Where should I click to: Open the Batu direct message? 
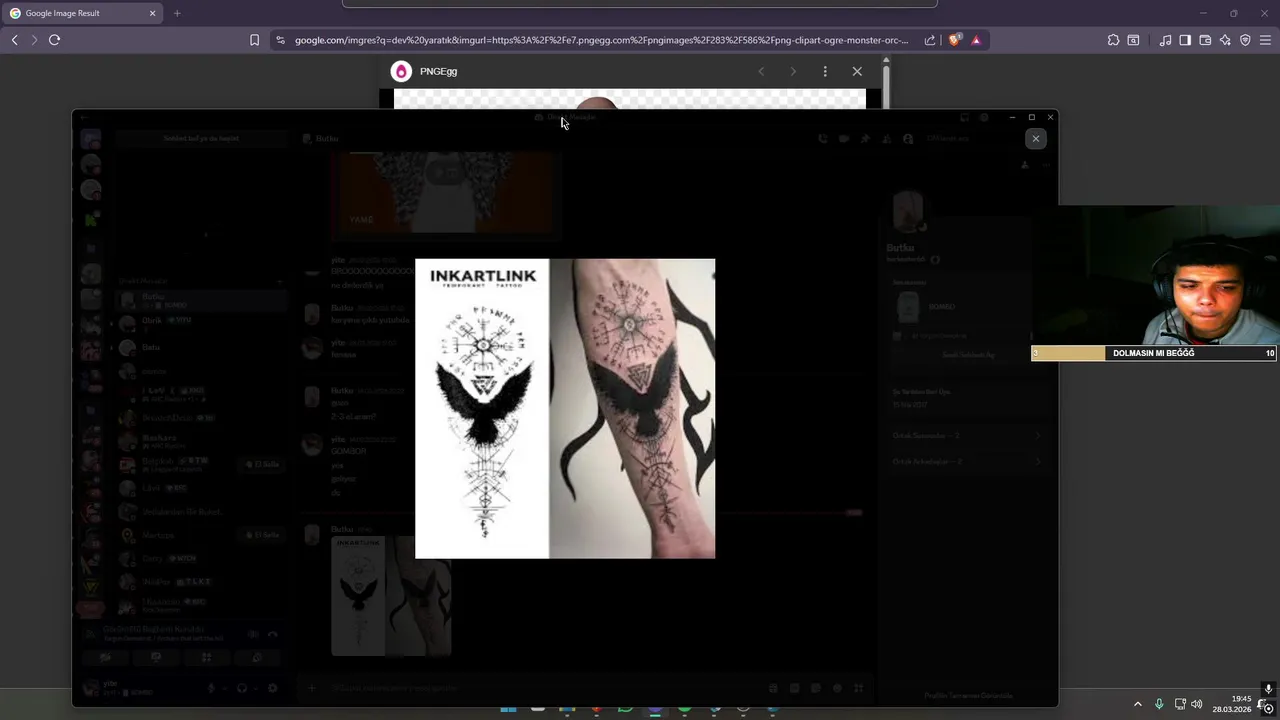[200, 347]
